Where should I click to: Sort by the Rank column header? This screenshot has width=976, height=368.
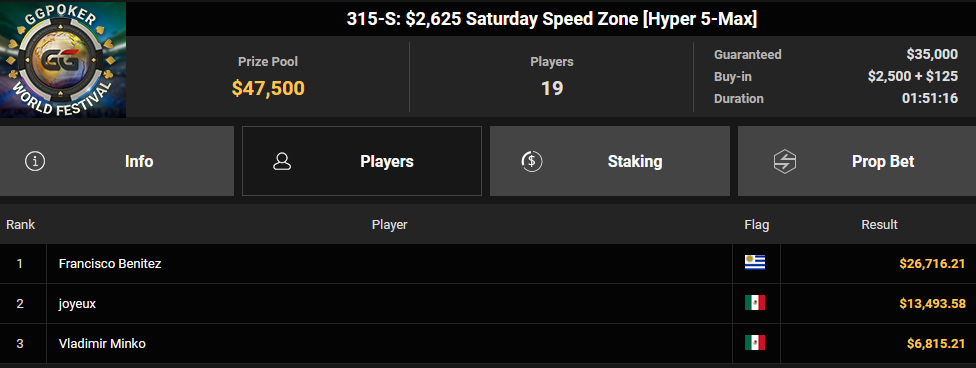click(x=21, y=225)
